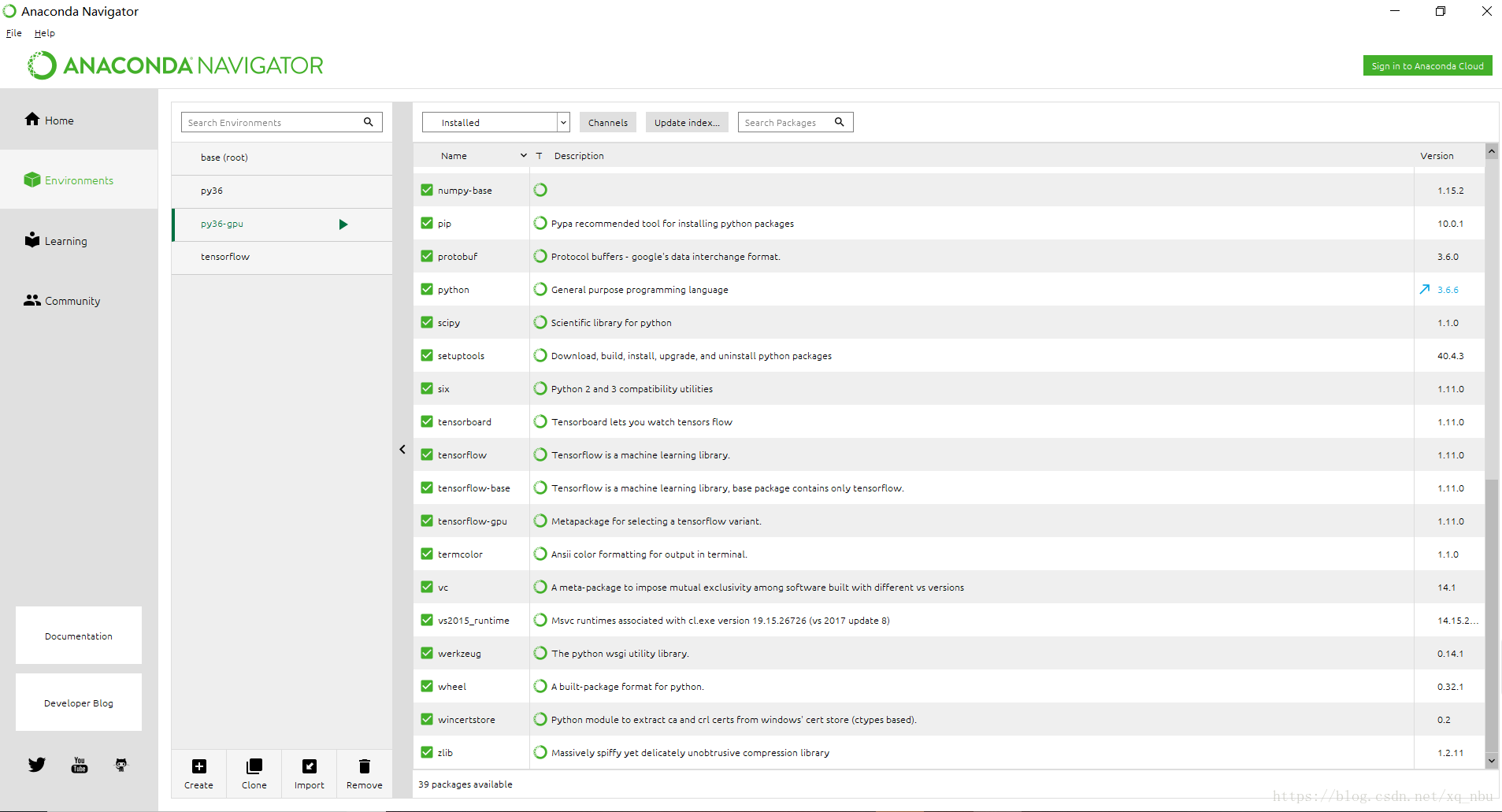Click the circle type icon for wheel

point(540,686)
